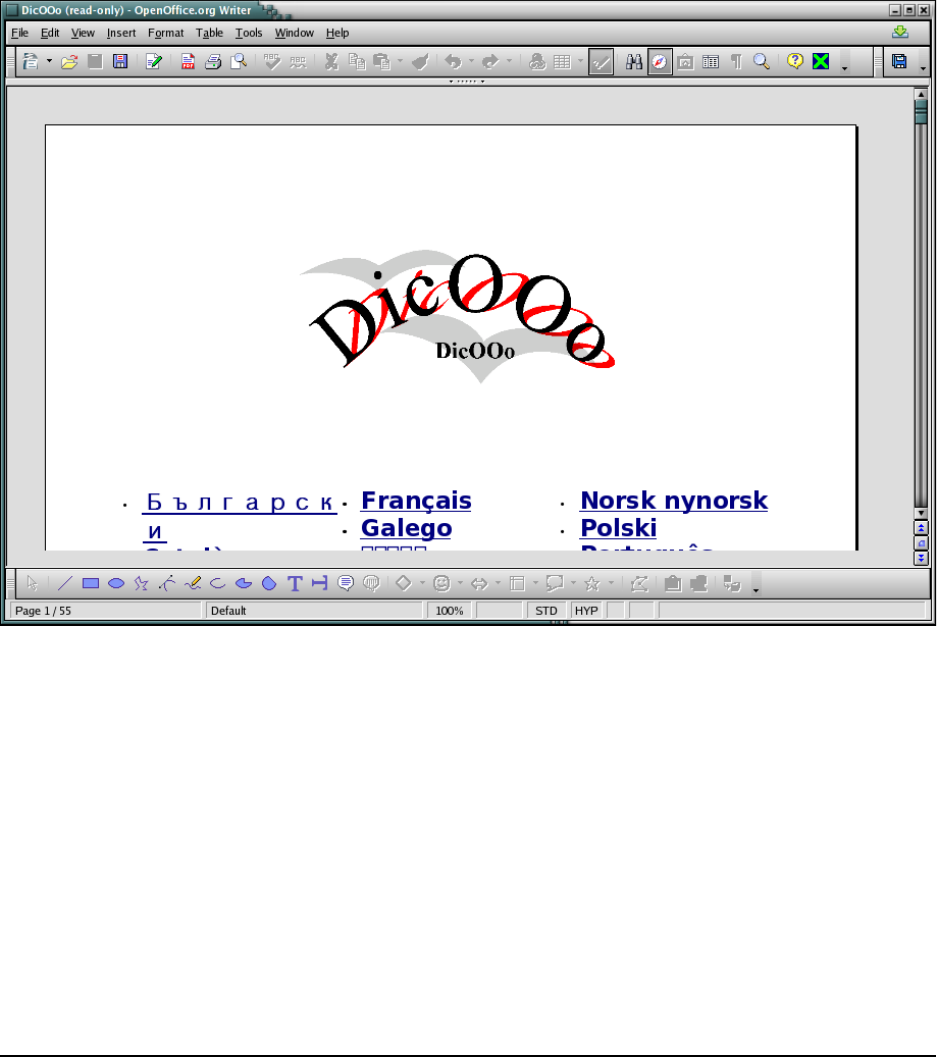Image resolution: width=937 pixels, height=1057 pixels.
Task: Toggle the Show Draw Functions button
Action: tap(601, 63)
